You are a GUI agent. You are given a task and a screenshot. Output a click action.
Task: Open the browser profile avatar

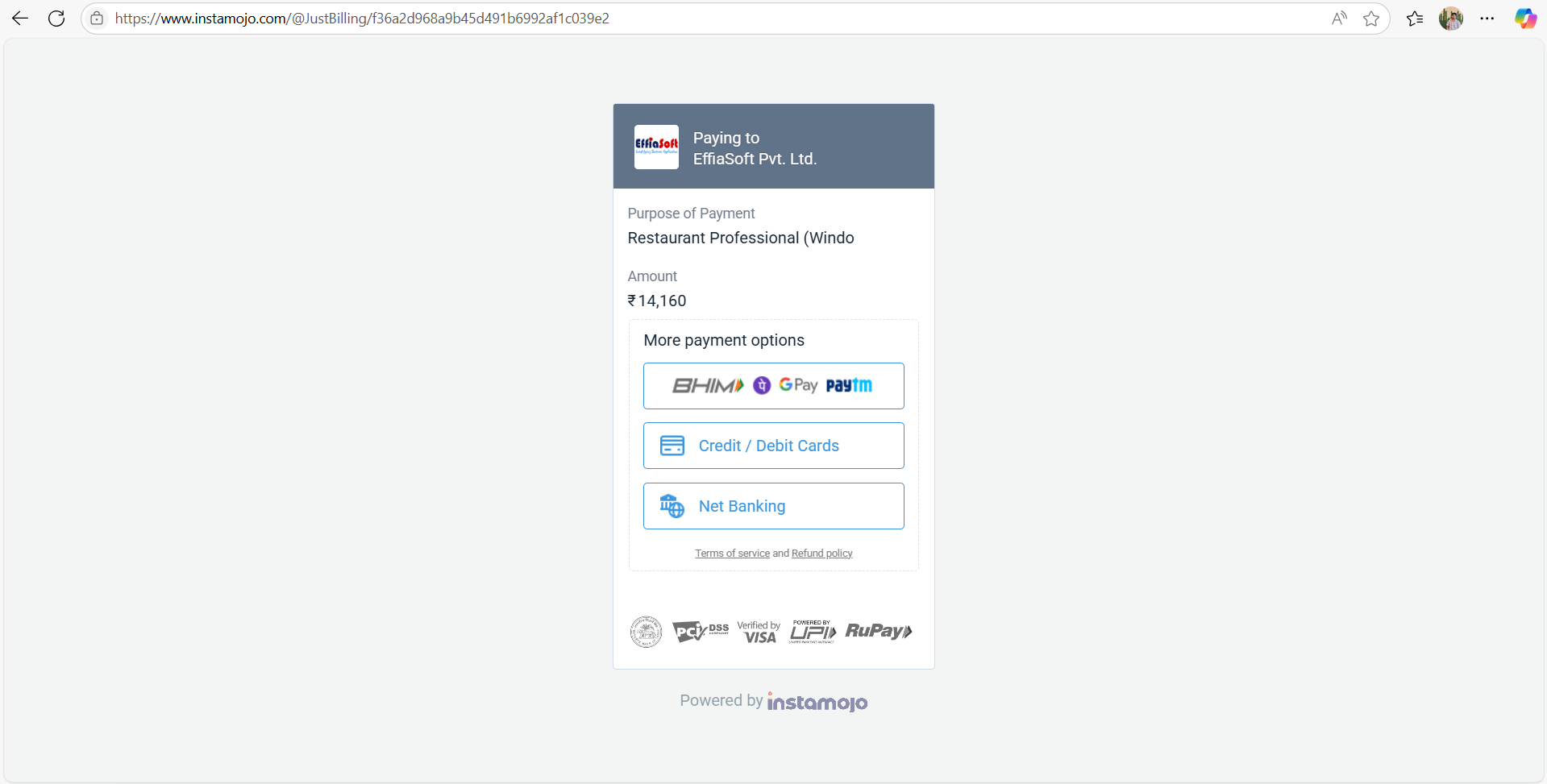[1451, 19]
